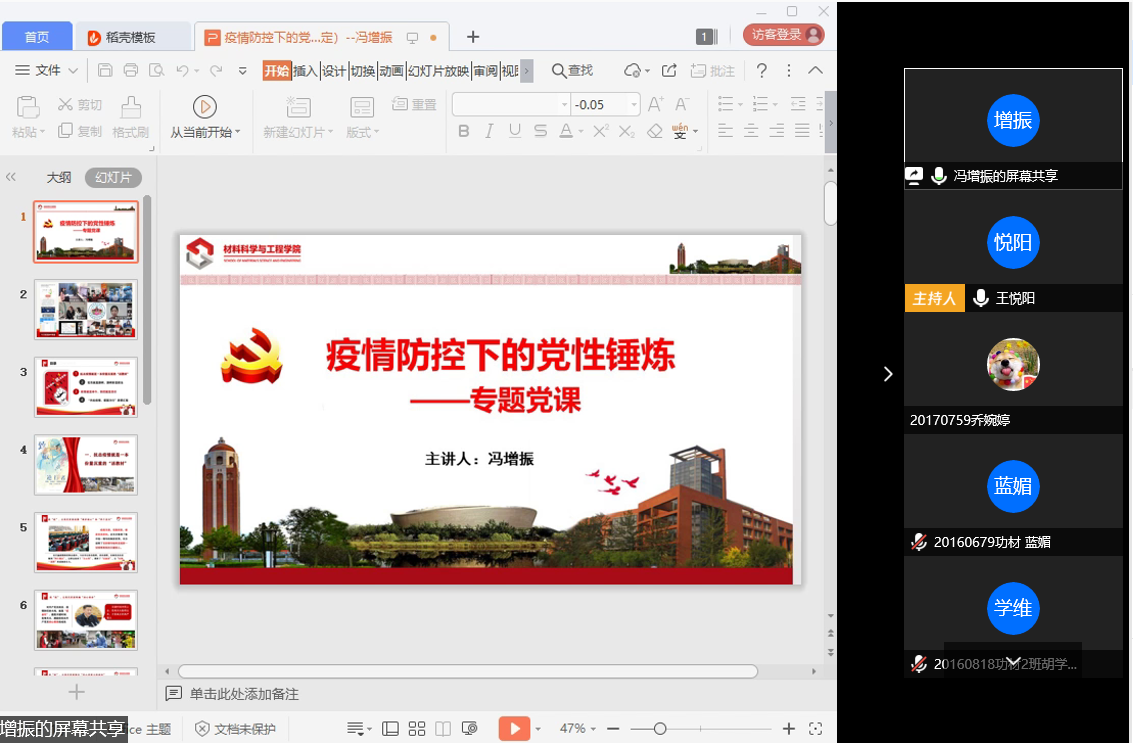Screen dimensions: 1133x743
Task: Open the 插入 ribbon tab
Action: [x=305, y=70]
